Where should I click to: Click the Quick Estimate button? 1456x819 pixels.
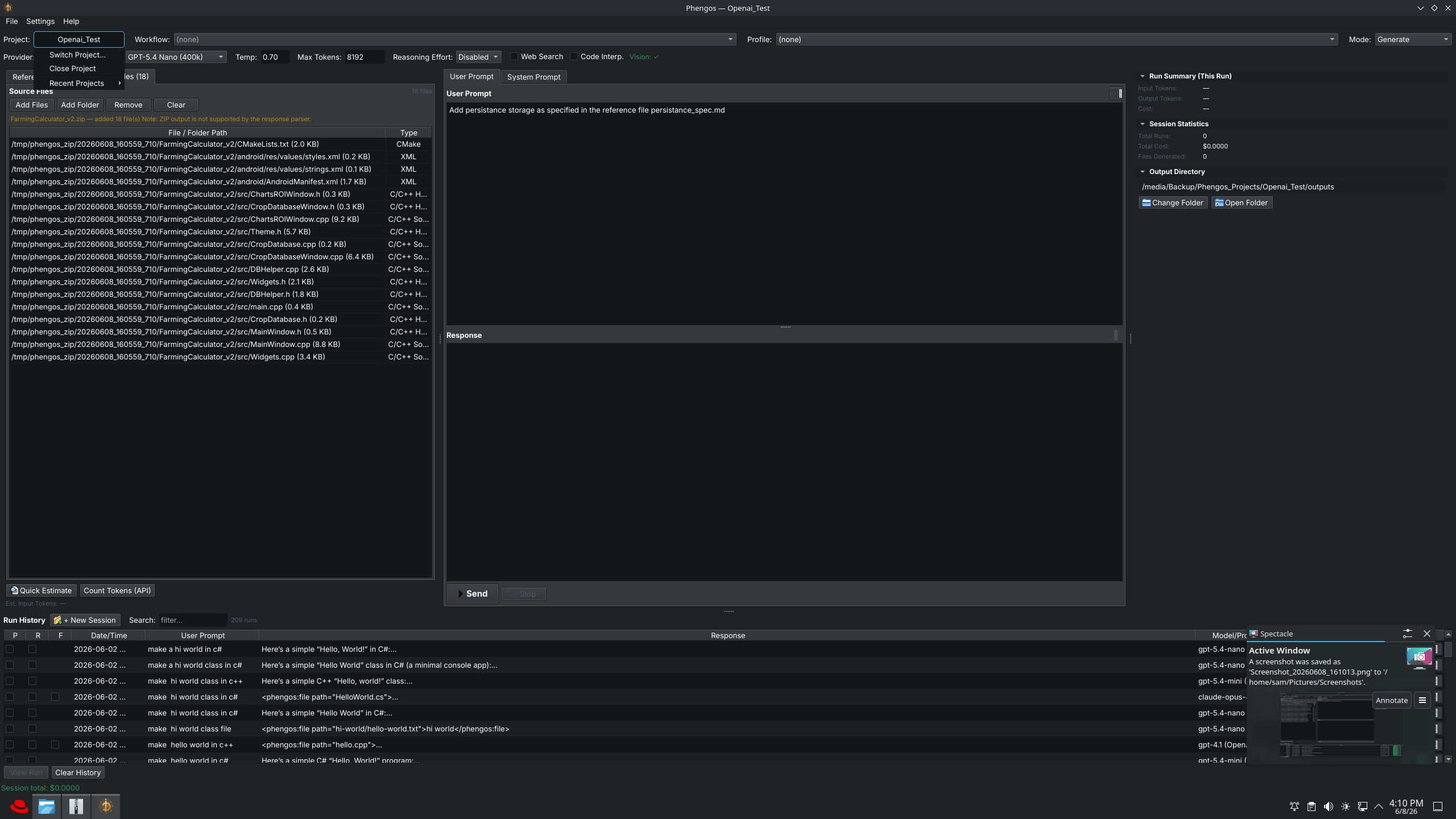click(42, 590)
